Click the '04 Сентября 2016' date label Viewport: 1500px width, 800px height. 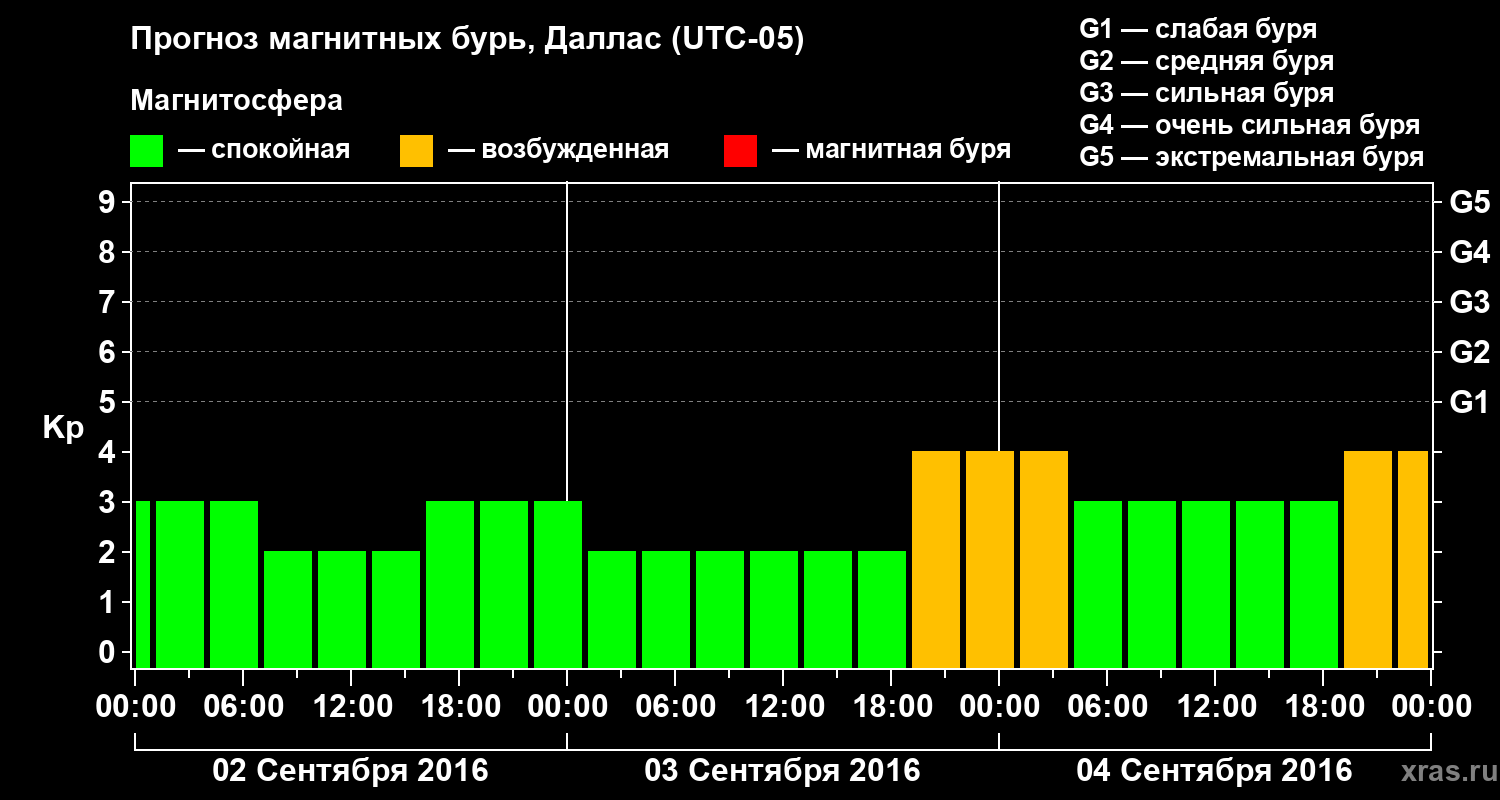[x=1214, y=771]
